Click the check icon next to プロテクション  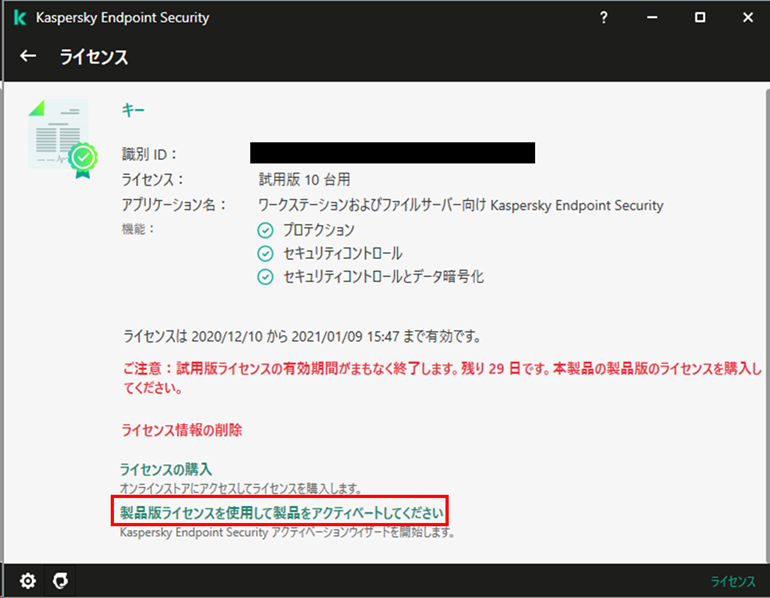265,230
